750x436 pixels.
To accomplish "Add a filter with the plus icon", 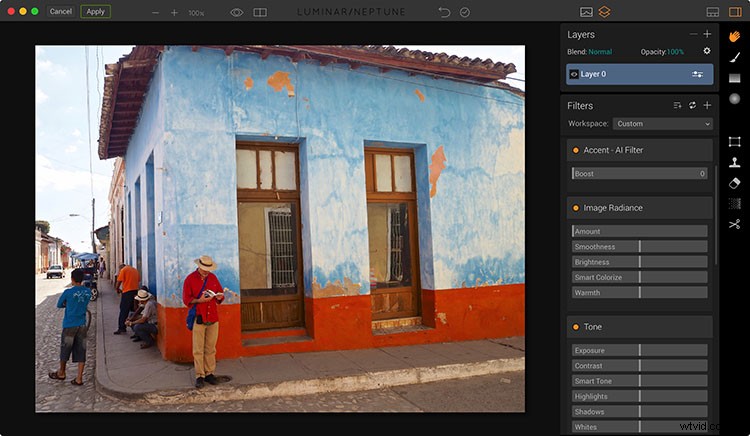I will click(707, 105).
